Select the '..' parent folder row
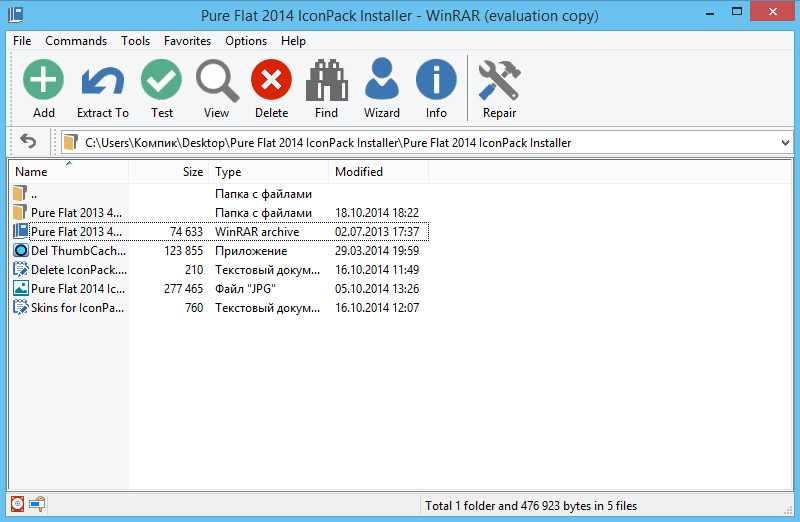 coord(219,194)
